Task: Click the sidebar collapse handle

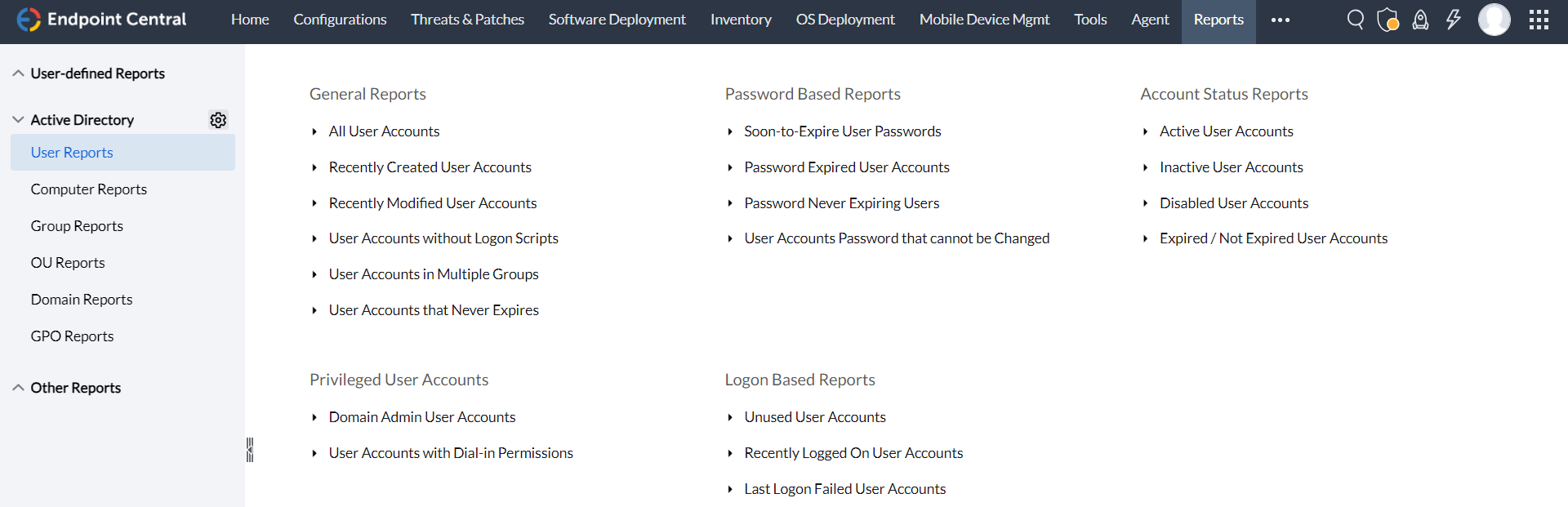Action: 250,450
